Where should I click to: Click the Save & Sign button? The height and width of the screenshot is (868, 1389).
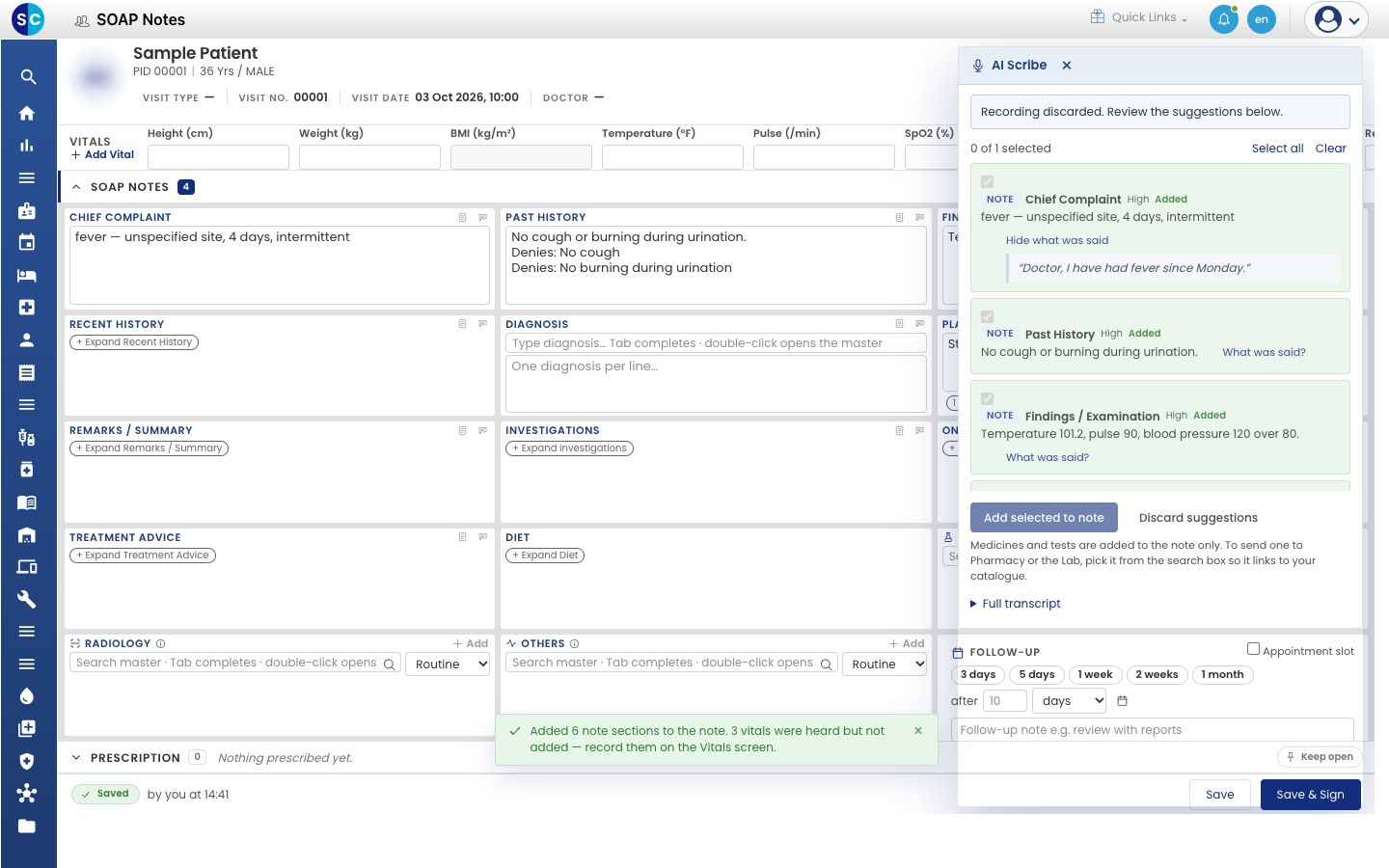coord(1310,795)
